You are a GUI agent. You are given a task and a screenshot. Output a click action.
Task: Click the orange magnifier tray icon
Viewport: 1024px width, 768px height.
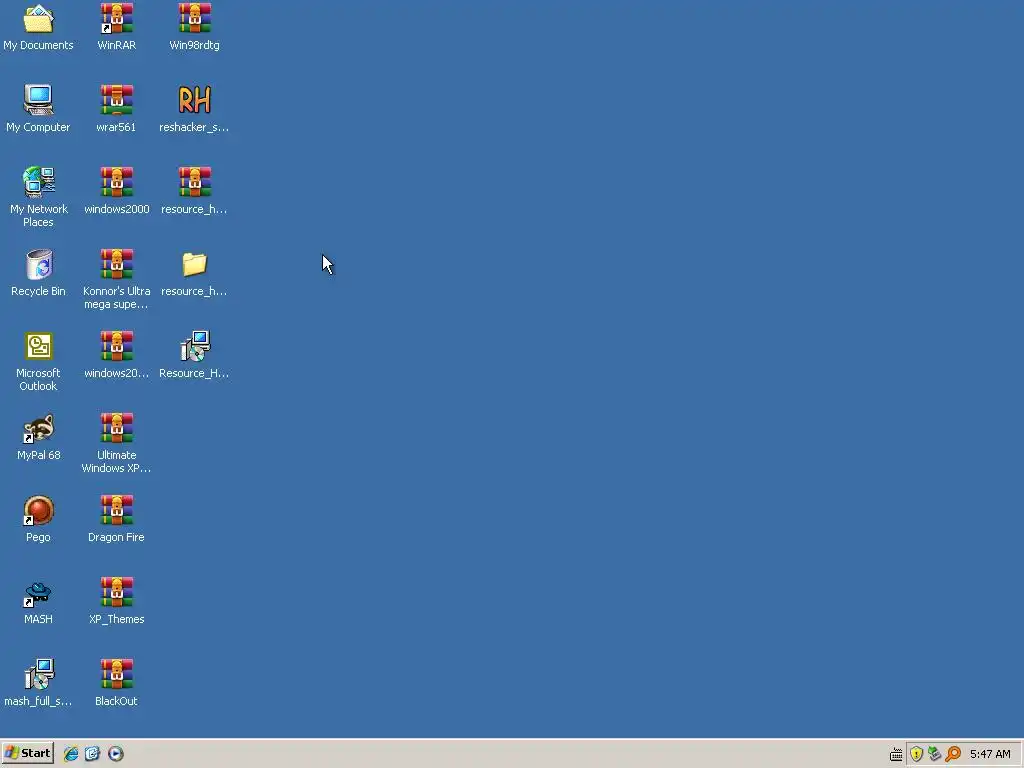pos(953,754)
